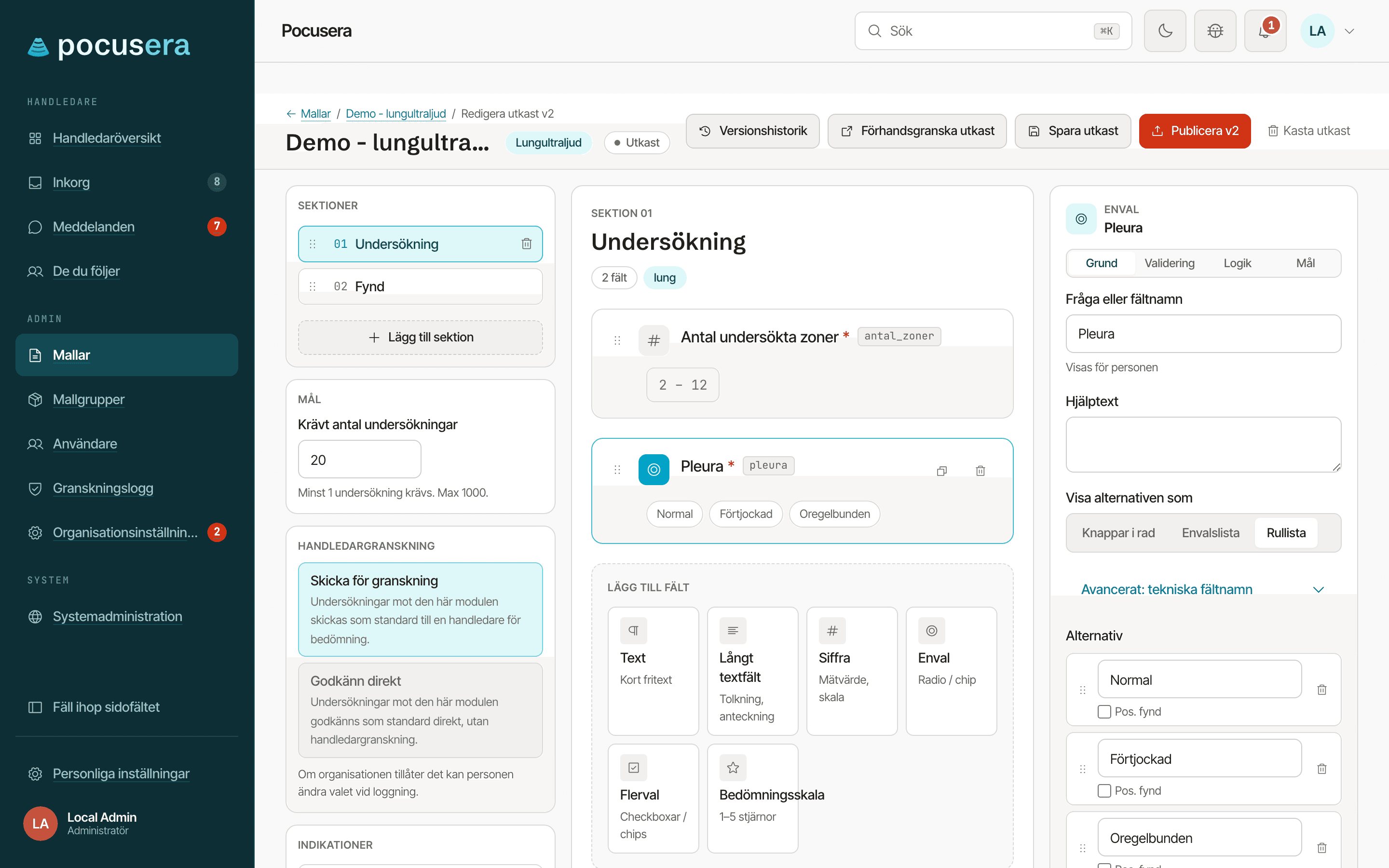
Task: Click Lägg till sektion
Action: click(x=420, y=338)
